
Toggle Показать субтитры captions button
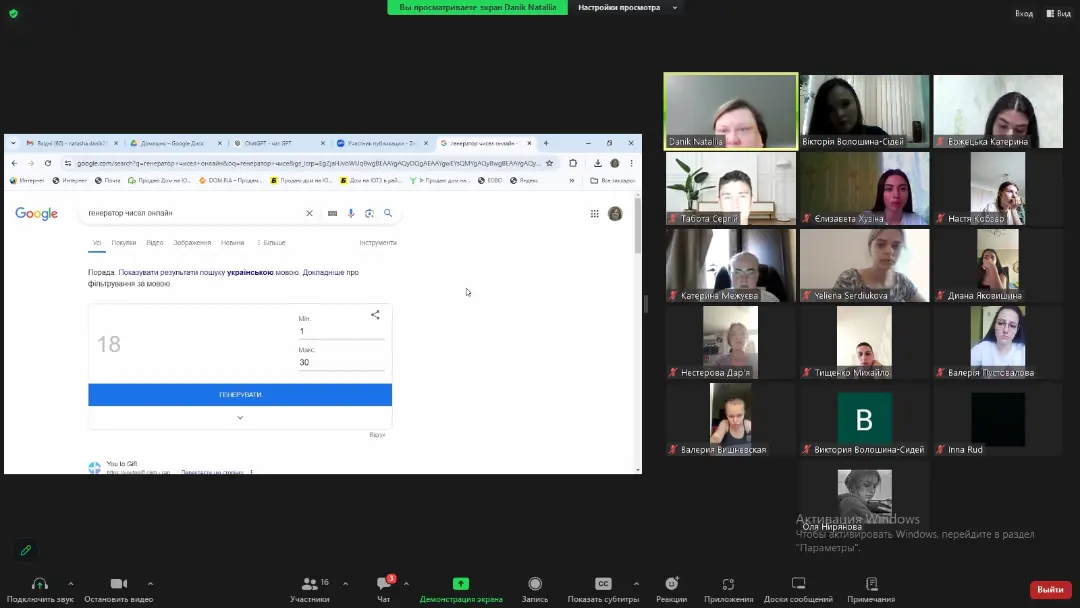pos(603,584)
